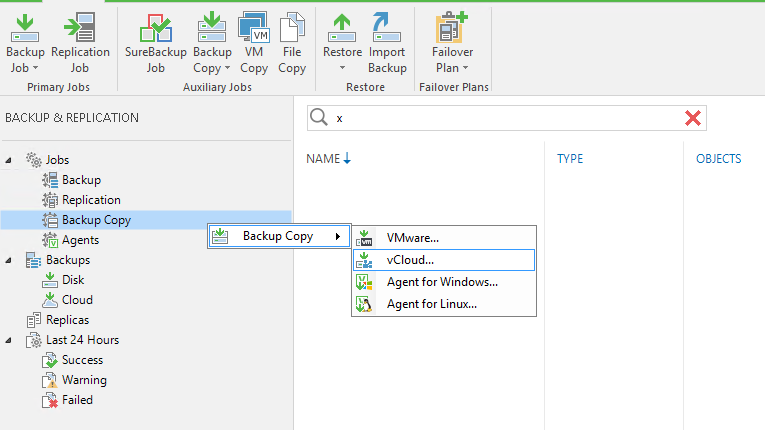Click the magnifying glass search icon
The image size is (765, 430).
(x=319, y=118)
